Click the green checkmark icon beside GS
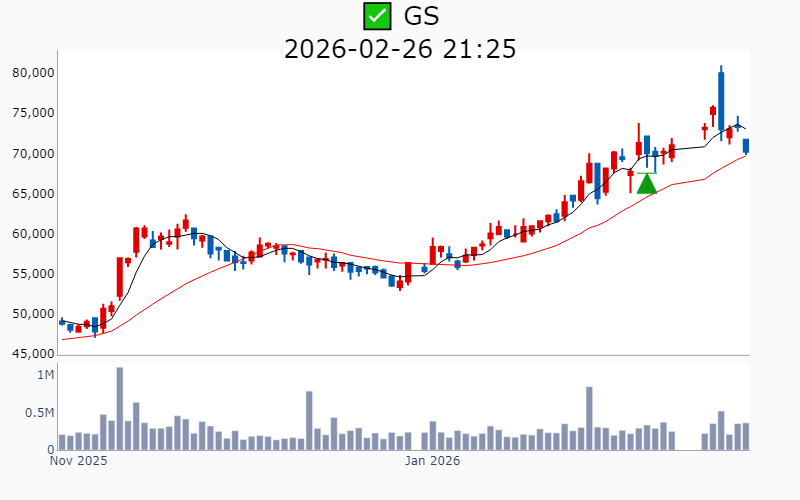This screenshot has height=500, width=800. tap(376, 16)
